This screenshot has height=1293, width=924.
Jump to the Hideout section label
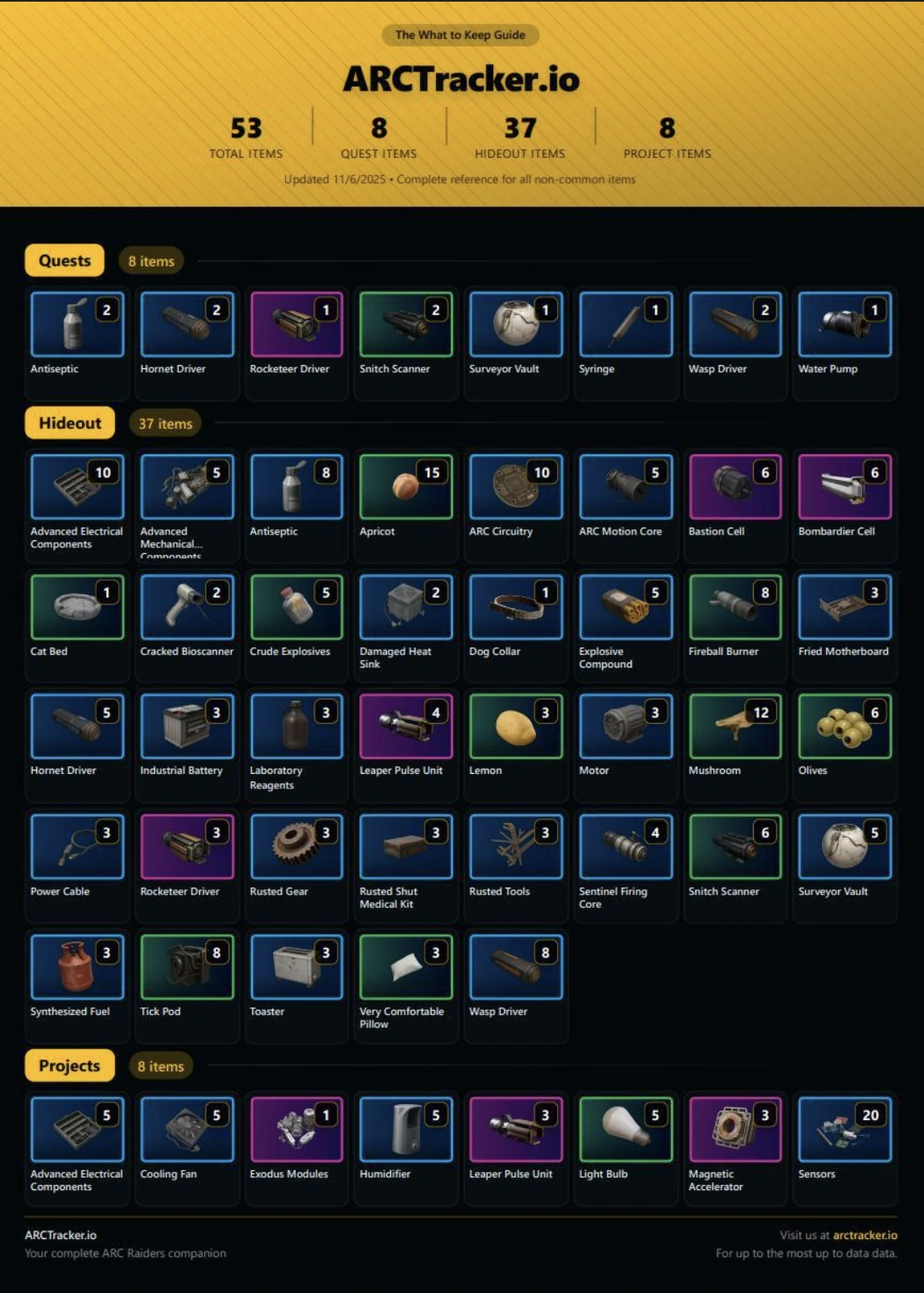(x=70, y=423)
